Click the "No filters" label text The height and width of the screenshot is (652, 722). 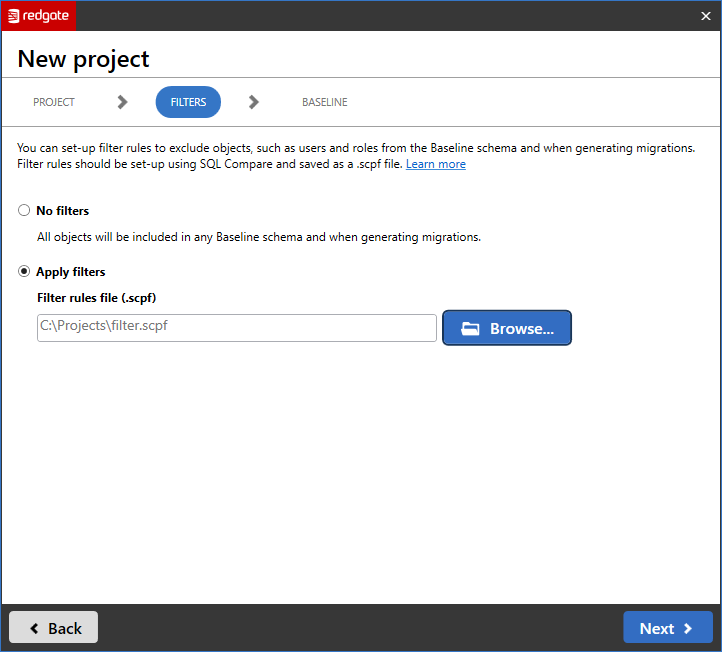(62, 211)
